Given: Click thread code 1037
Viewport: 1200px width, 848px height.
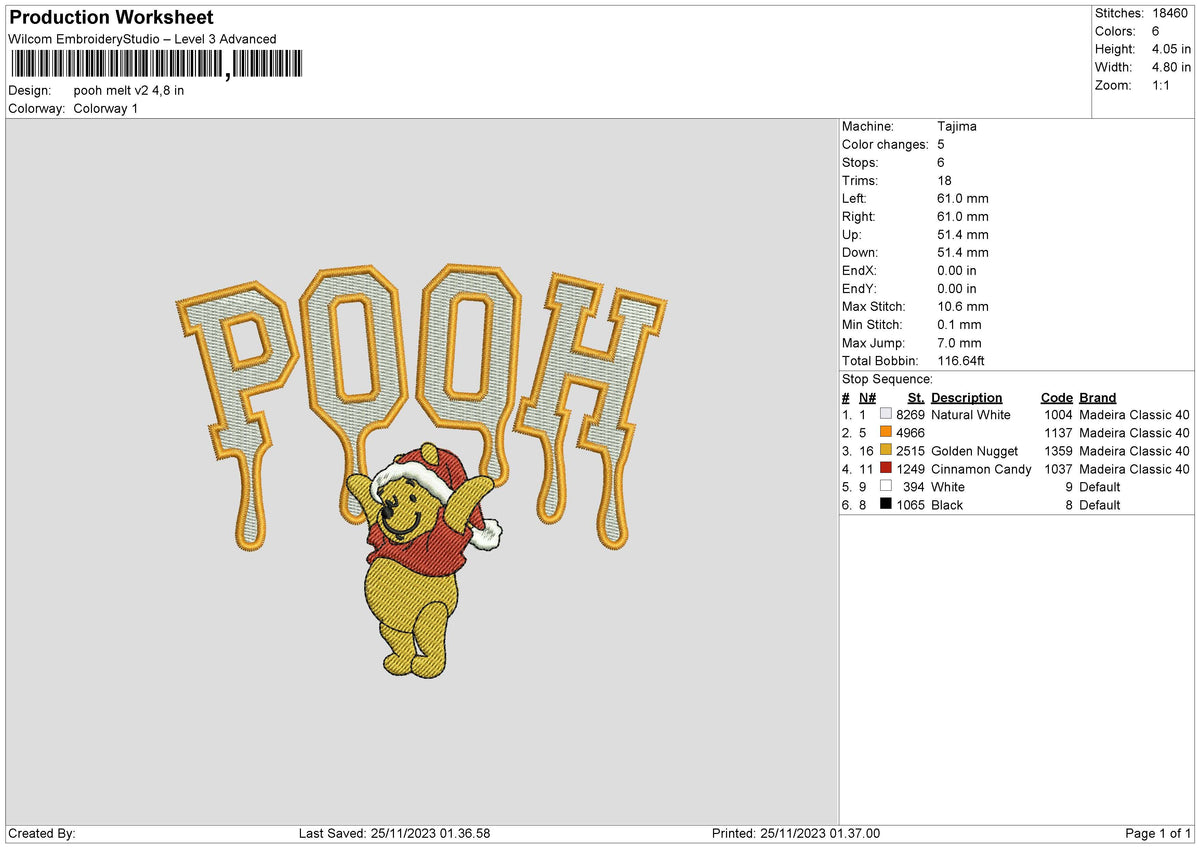Looking at the screenshot, I should [x=1058, y=468].
